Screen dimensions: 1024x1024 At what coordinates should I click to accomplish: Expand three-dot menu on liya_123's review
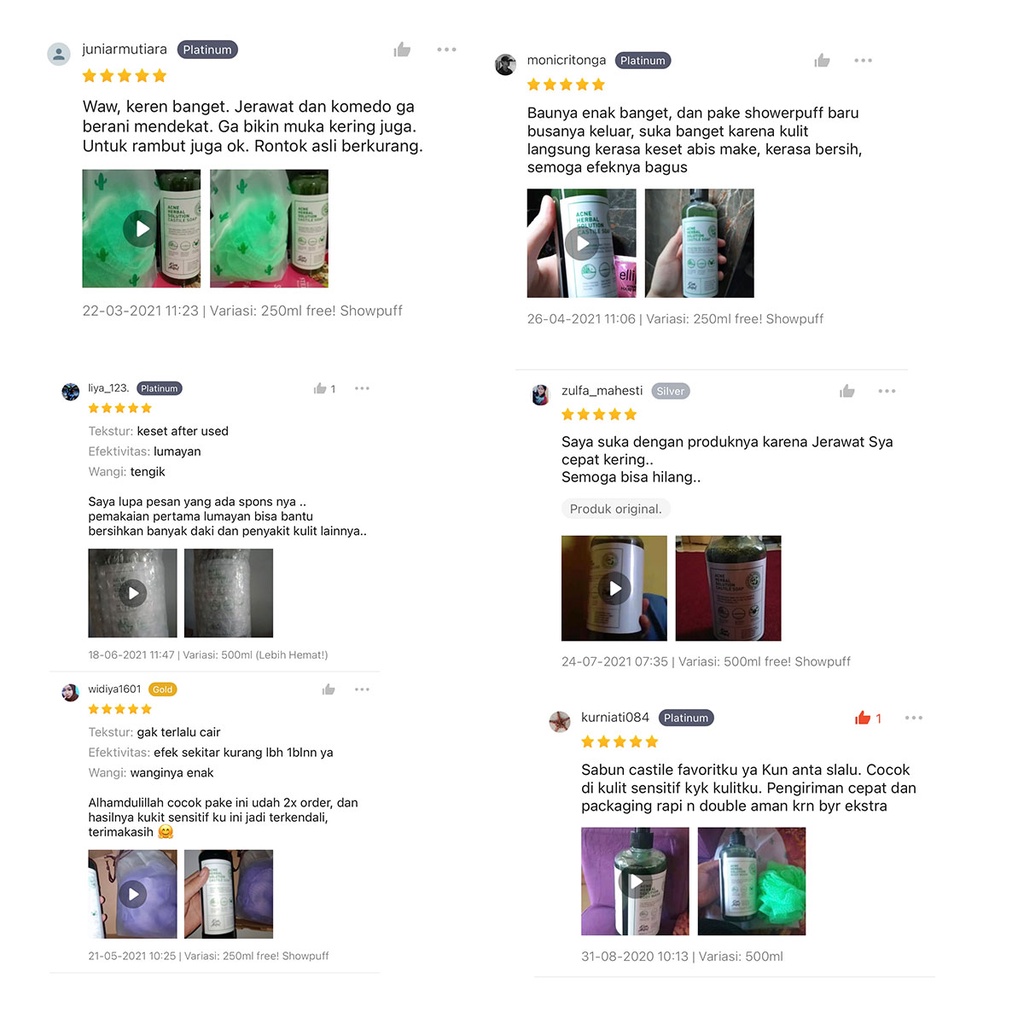[362, 389]
